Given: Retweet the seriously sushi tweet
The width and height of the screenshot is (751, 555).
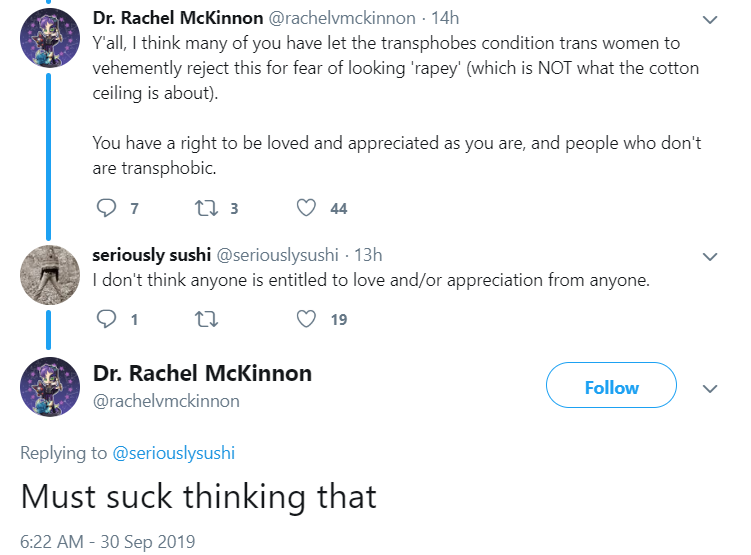Looking at the screenshot, I should tap(206, 319).
